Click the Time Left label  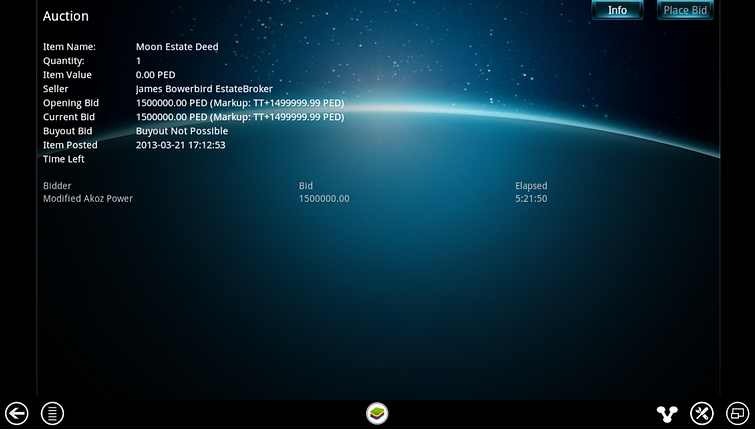(64, 159)
